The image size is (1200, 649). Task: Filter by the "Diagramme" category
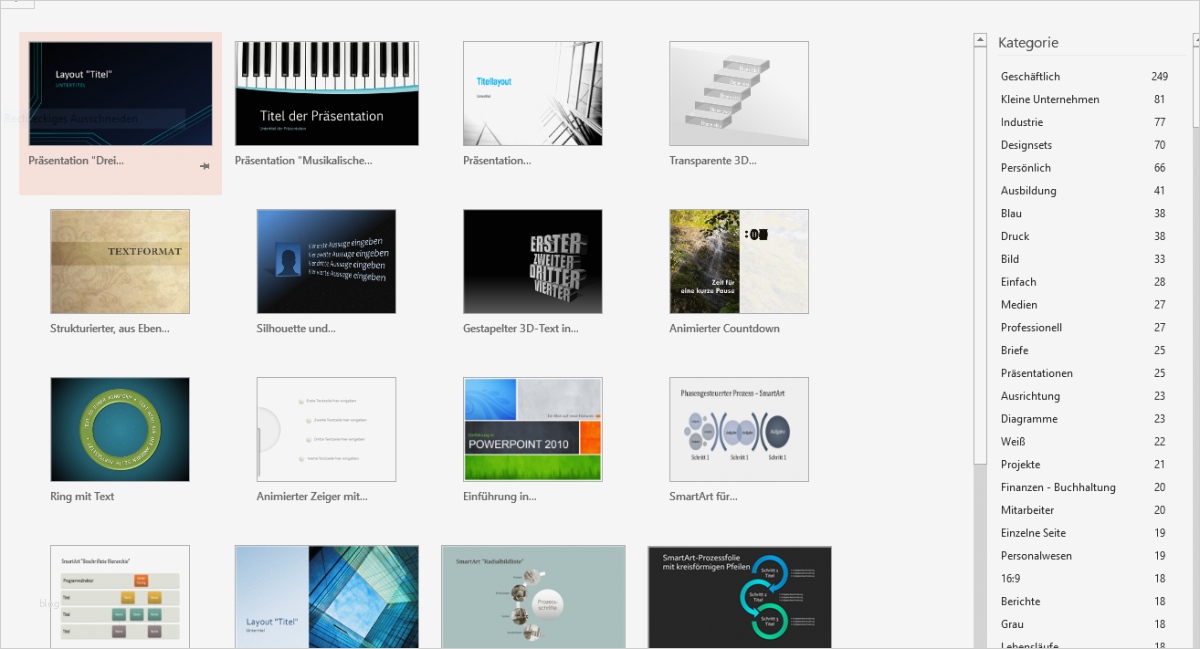pos(1029,418)
